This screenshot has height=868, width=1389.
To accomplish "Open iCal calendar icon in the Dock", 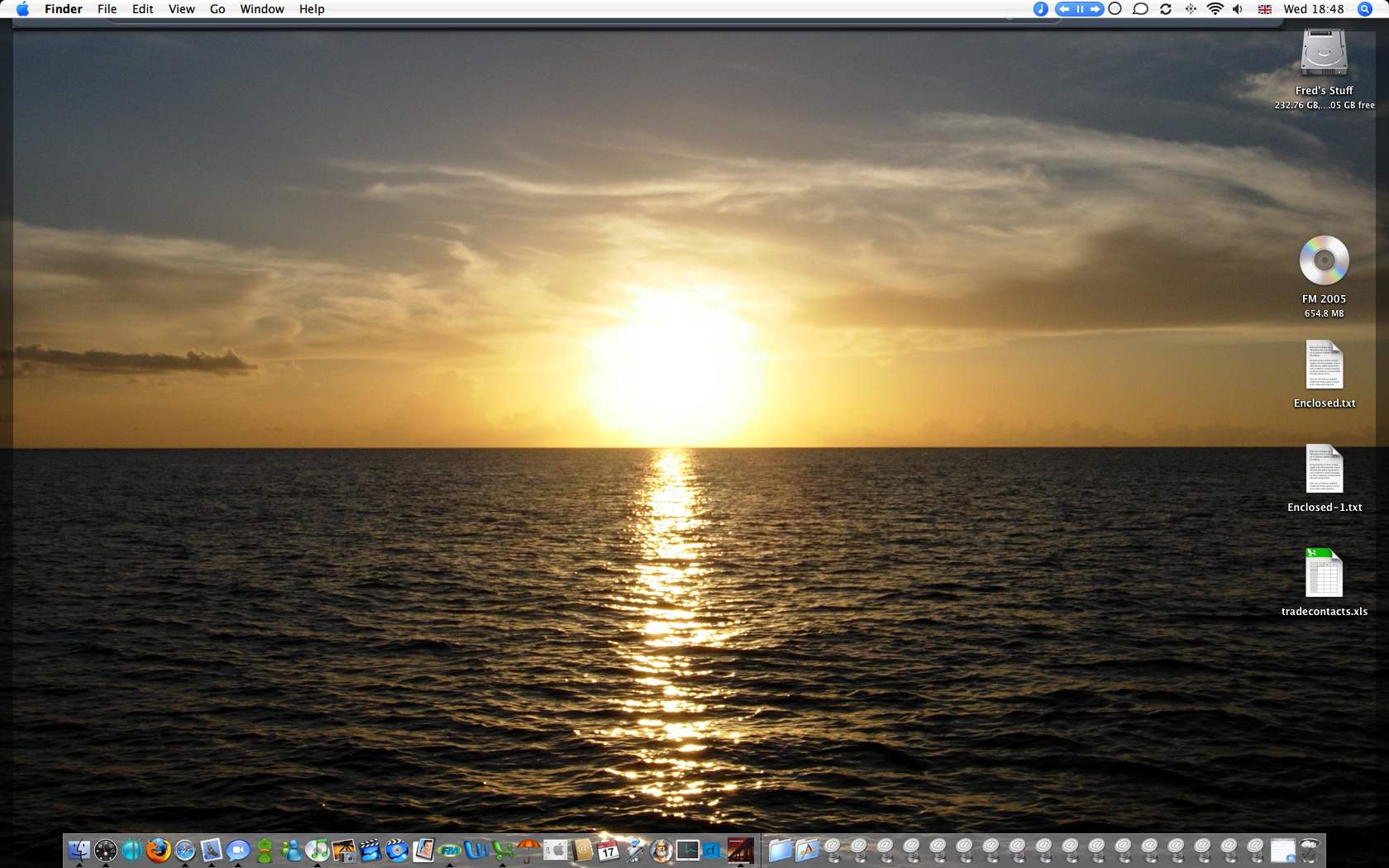I will (x=609, y=850).
